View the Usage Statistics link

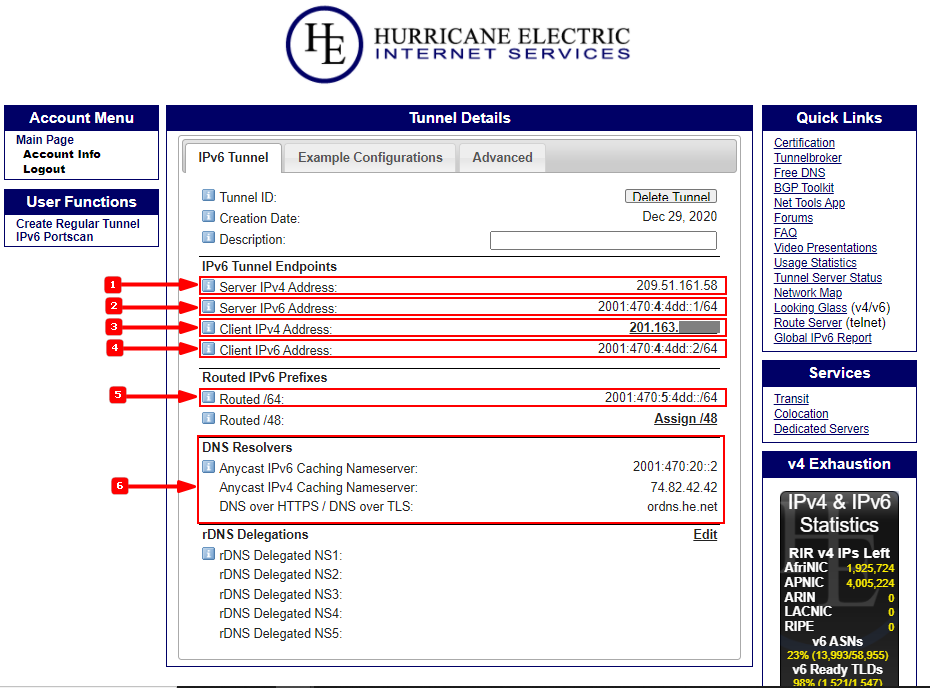[816, 263]
